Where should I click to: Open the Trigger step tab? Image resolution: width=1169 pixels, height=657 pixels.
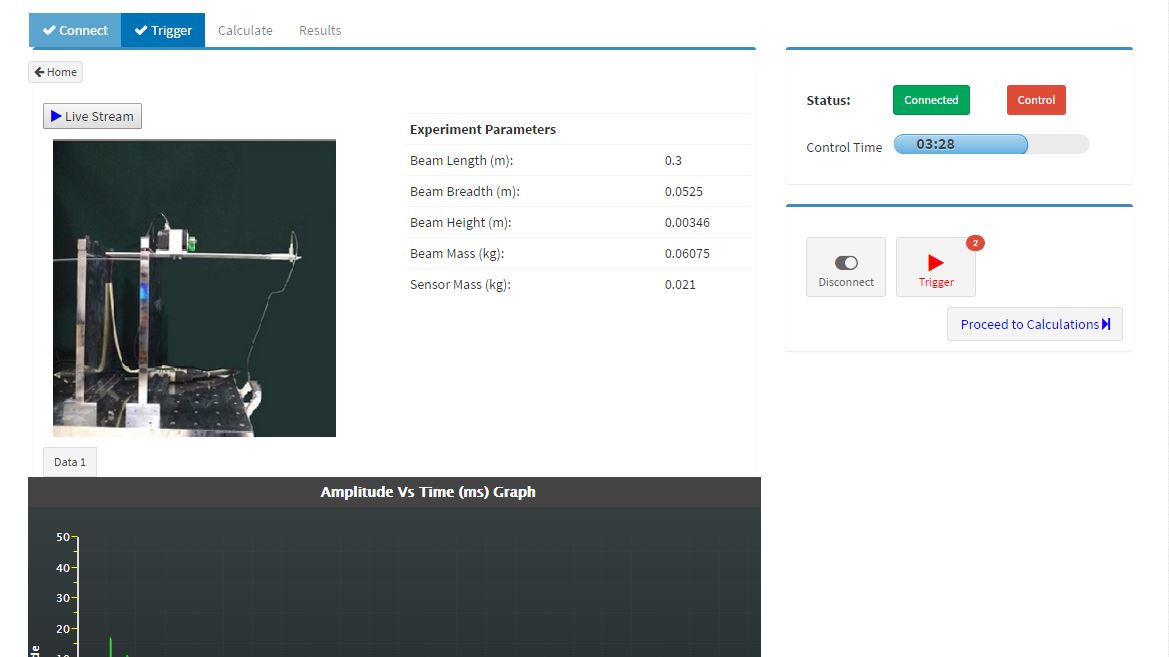point(163,31)
